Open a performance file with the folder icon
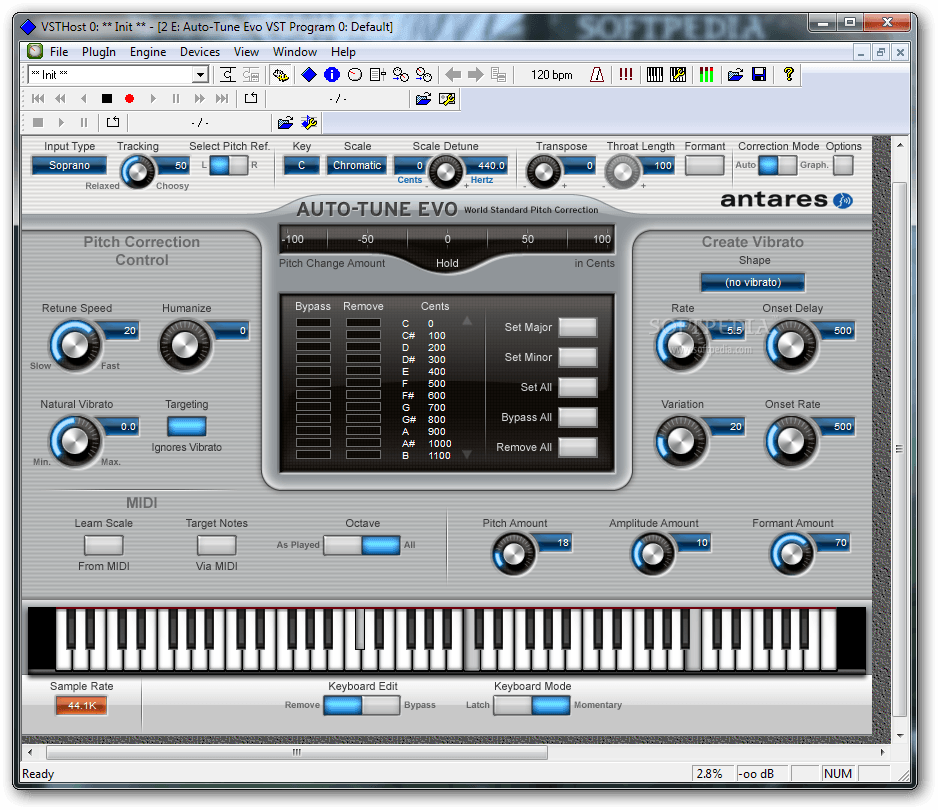Viewport: 938px width, 810px height. point(737,74)
